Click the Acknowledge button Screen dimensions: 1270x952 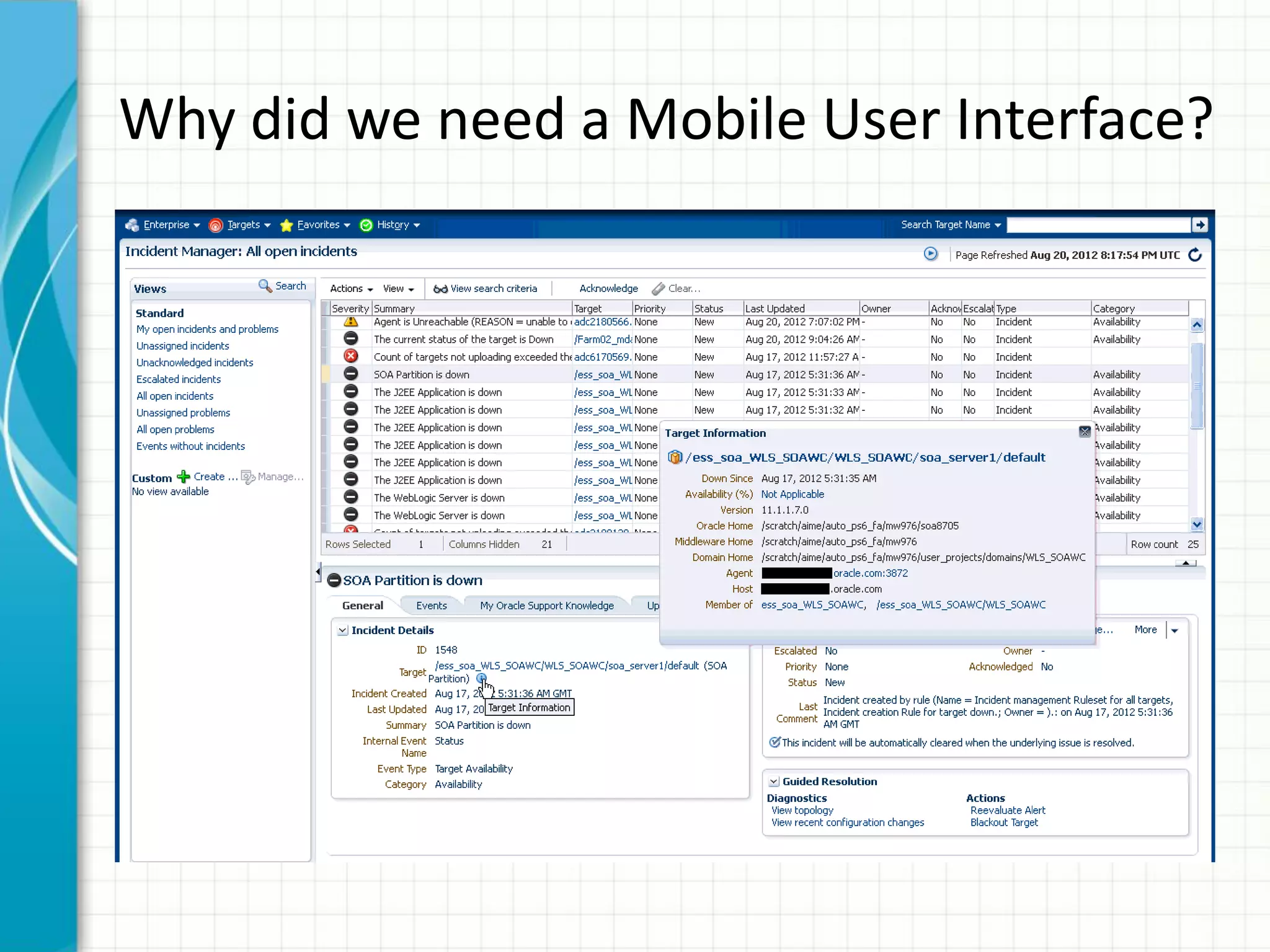(x=608, y=289)
